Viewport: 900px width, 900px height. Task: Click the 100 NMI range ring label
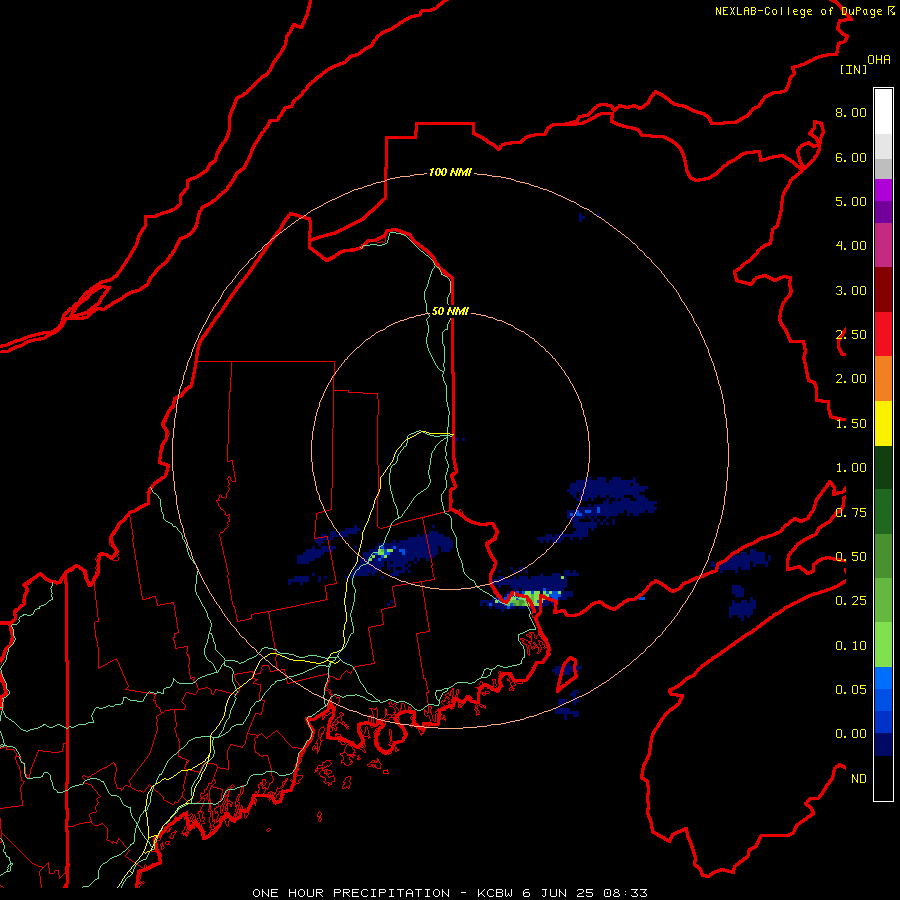[x=450, y=172]
